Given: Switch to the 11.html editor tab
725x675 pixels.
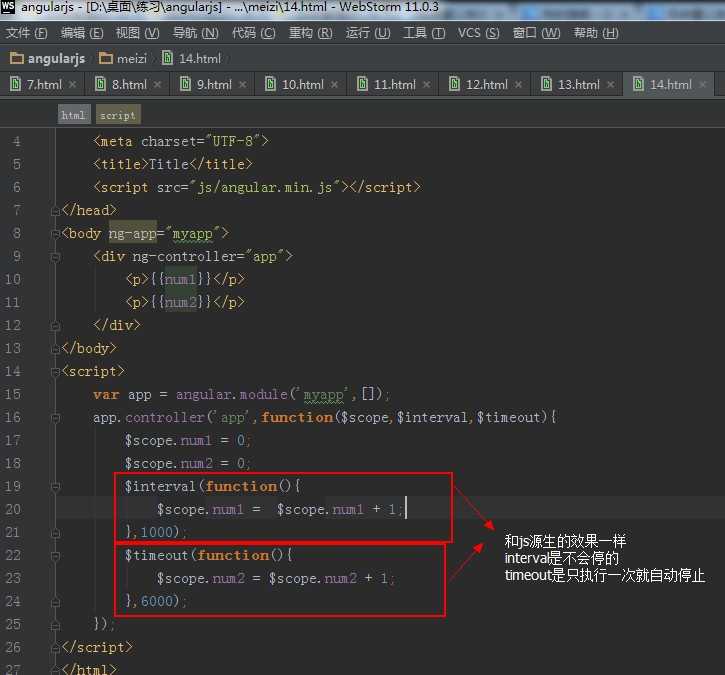Looking at the screenshot, I should (394, 85).
